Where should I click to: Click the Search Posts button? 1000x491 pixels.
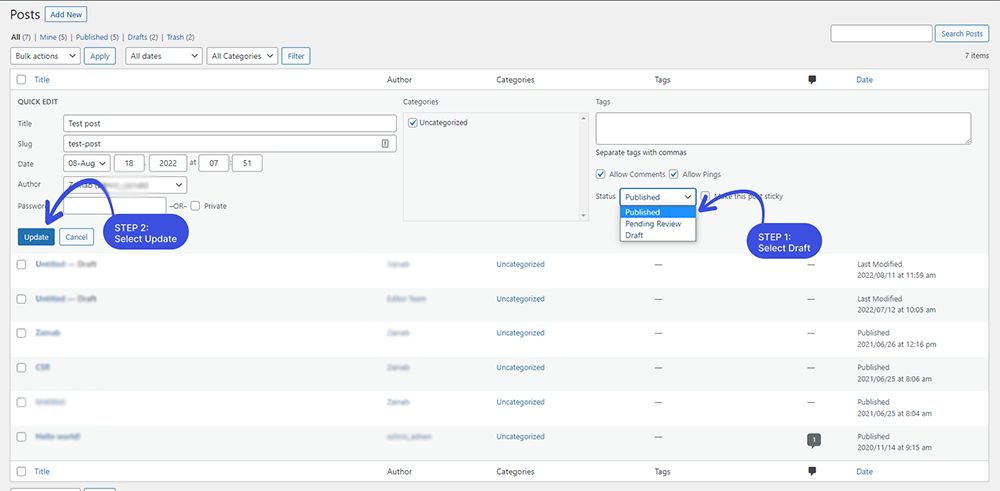point(962,34)
